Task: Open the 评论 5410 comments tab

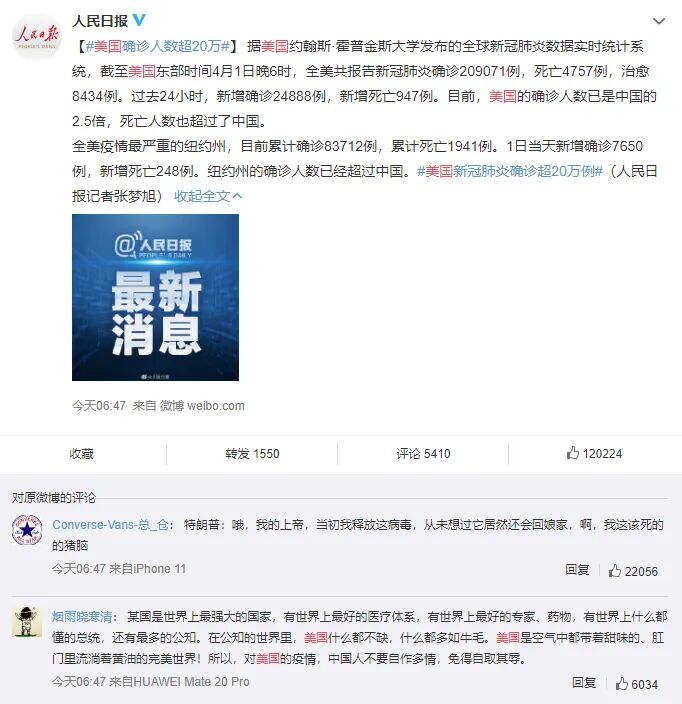Action: 423,453
